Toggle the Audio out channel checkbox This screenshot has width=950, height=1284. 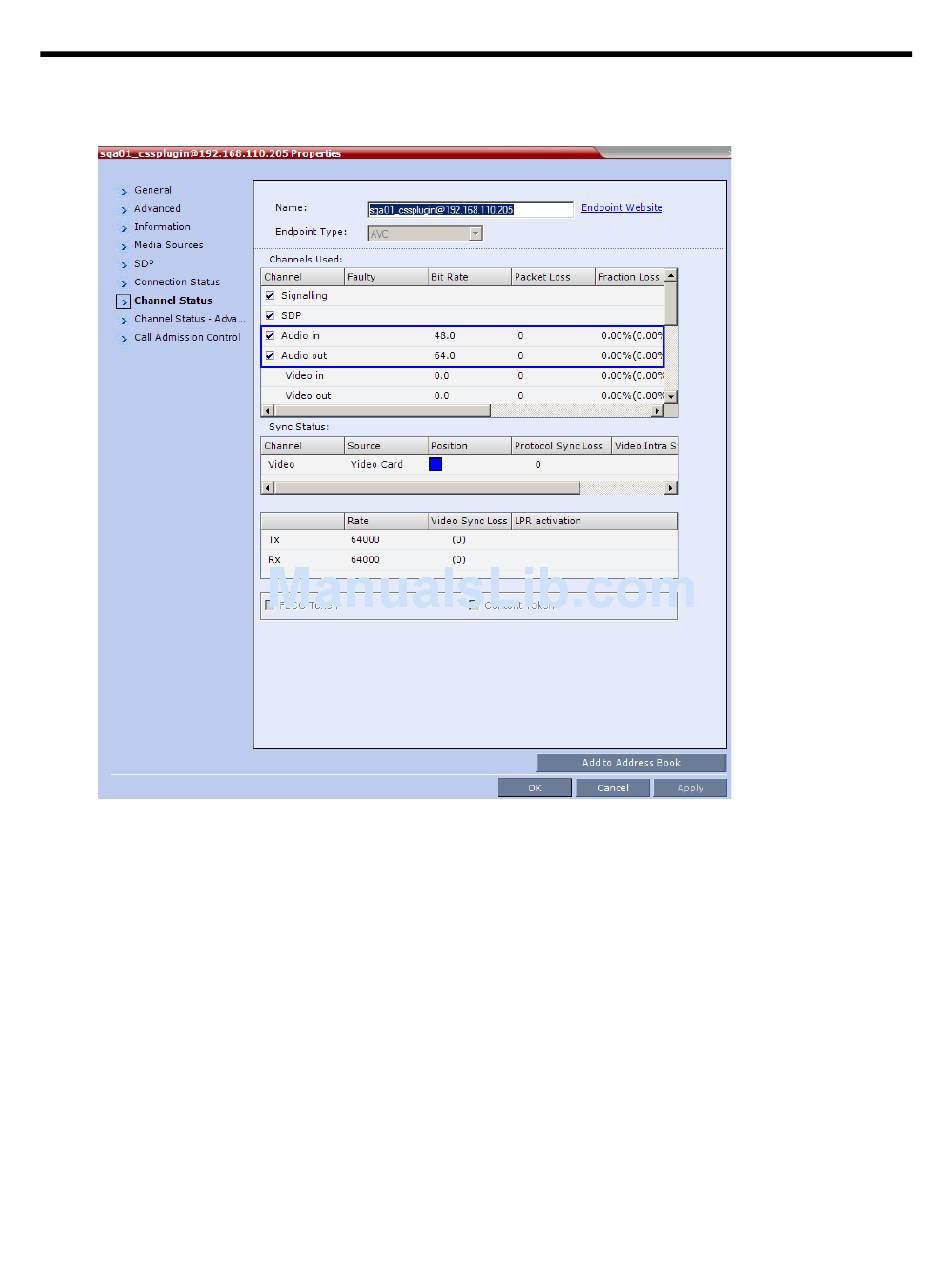[270, 356]
